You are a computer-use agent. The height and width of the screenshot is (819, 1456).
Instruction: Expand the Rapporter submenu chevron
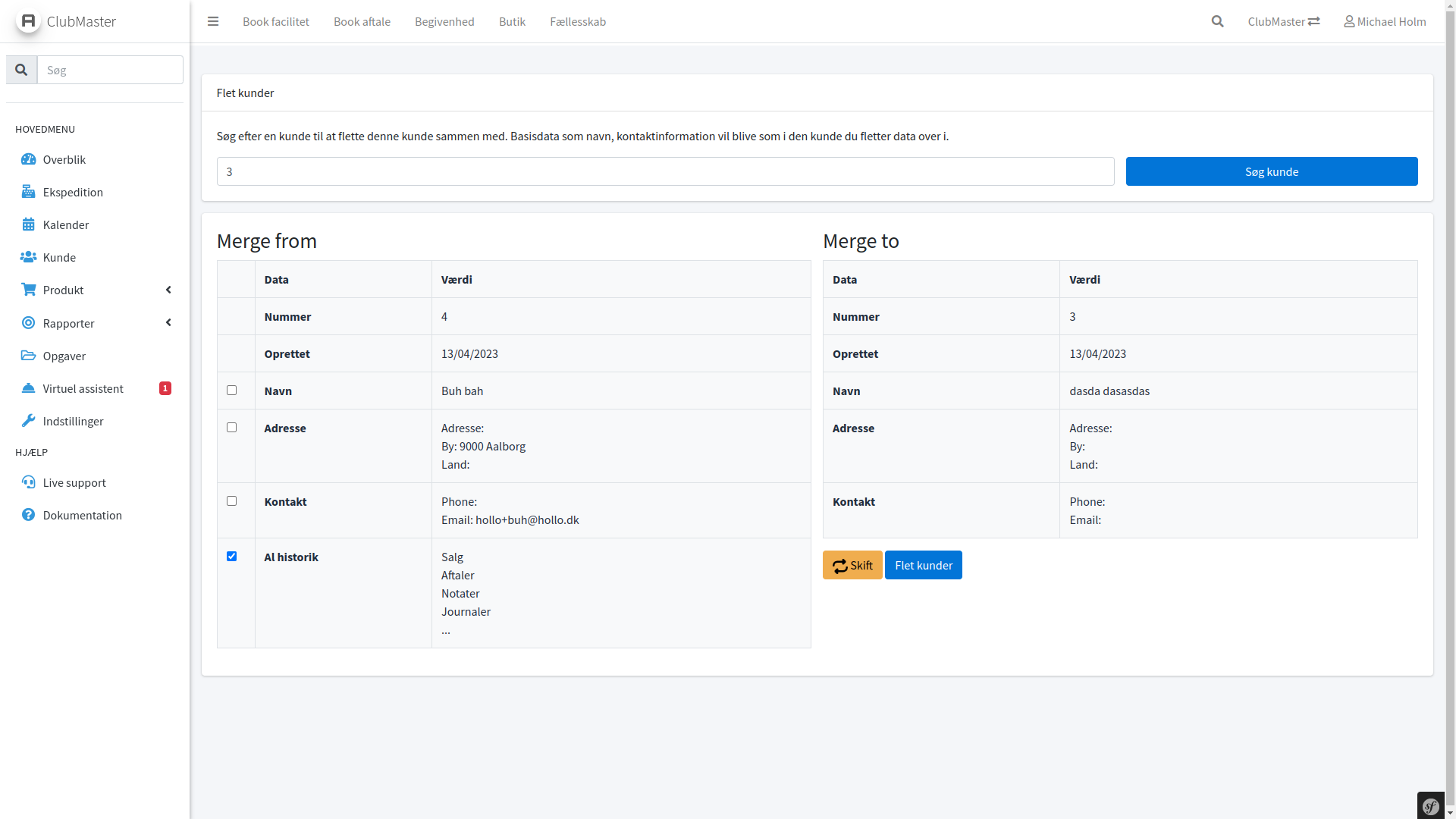tap(168, 323)
